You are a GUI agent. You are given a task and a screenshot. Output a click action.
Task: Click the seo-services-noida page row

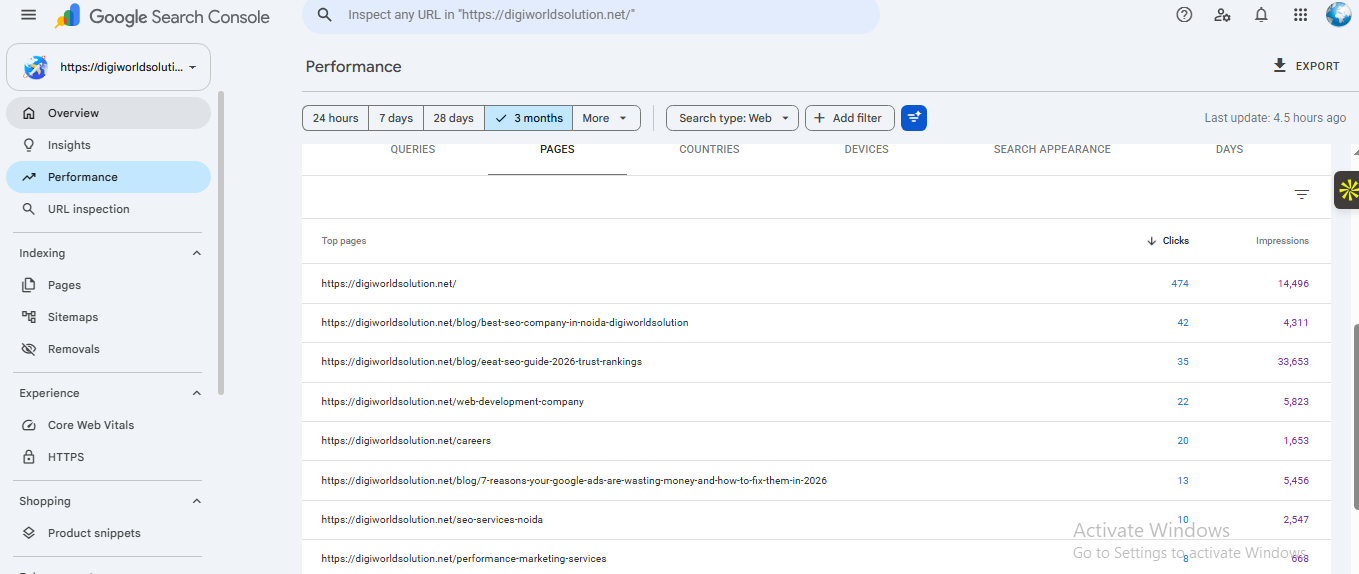tap(816, 520)
